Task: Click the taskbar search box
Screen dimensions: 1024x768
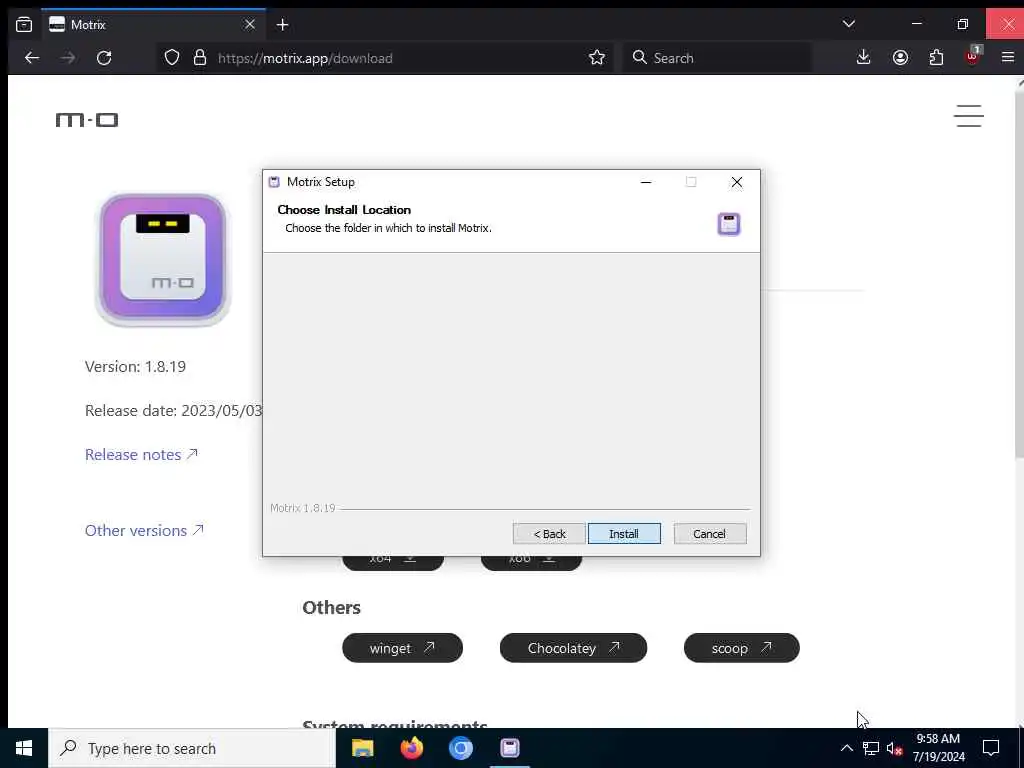Action: tap(192, 748)
